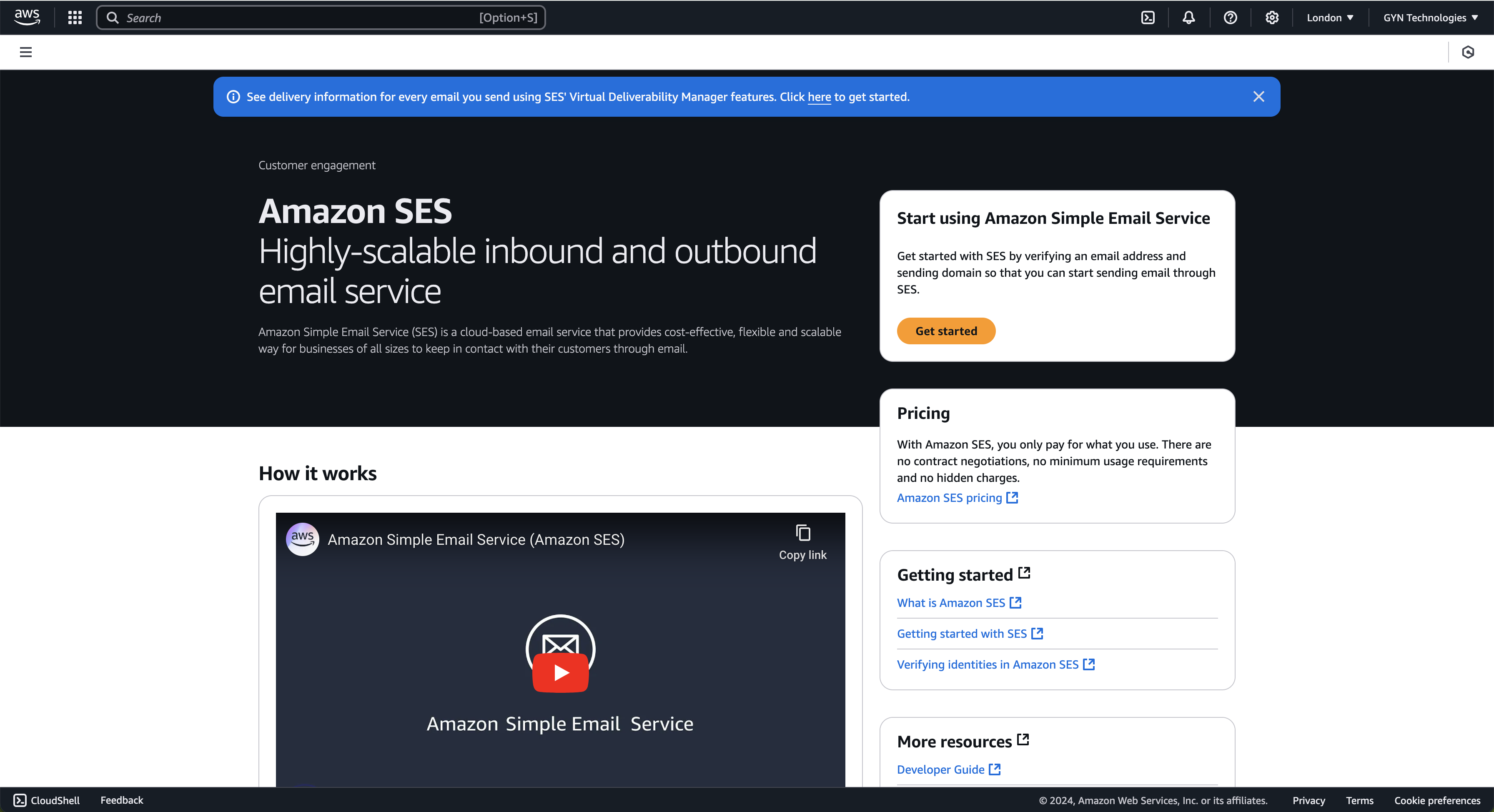Click the notifications bell icon
The width and height of the screenshot is (1494, 812).
(x=1189, y=17)
